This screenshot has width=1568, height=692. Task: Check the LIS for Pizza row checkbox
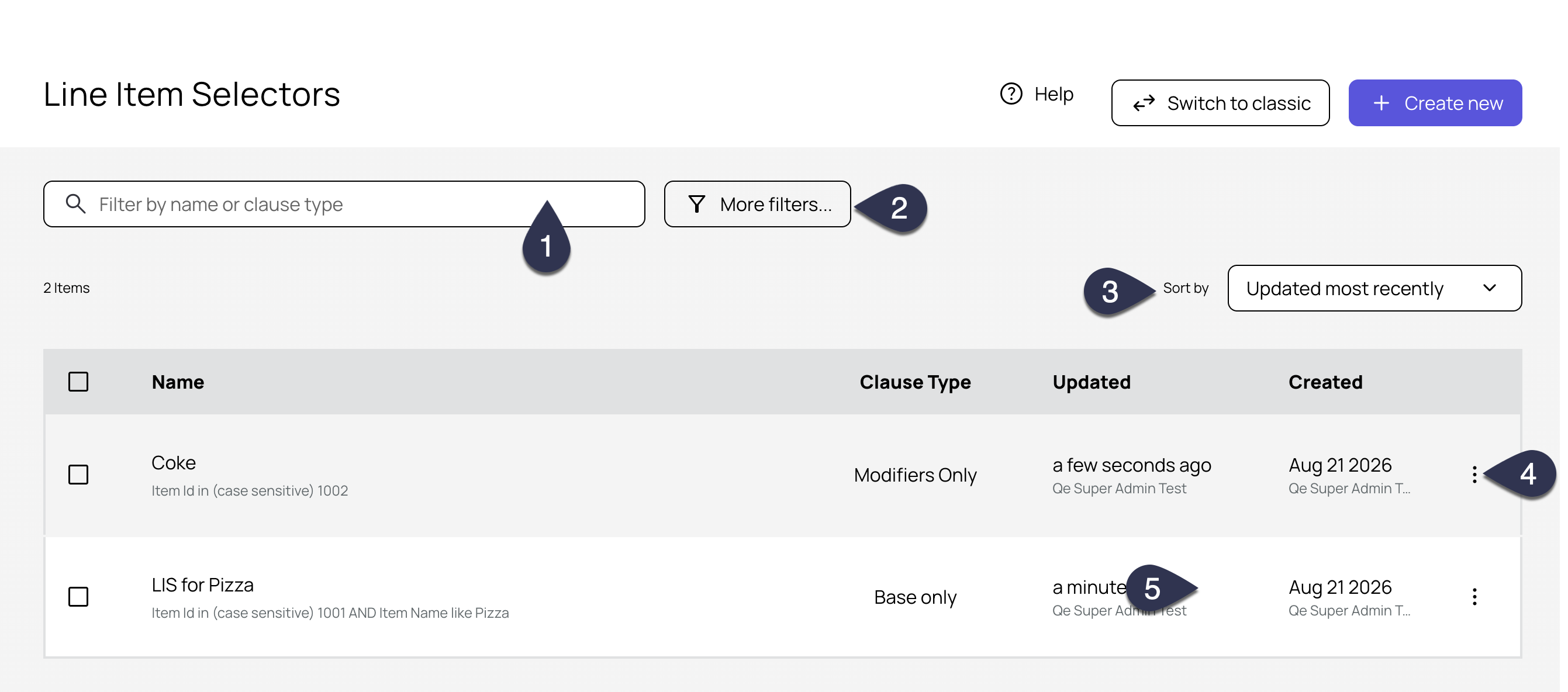click(78, 597)
